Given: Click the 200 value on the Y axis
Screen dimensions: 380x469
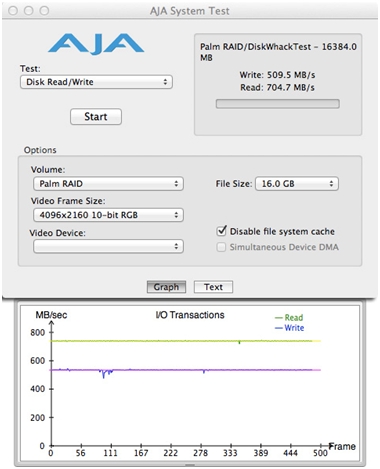Looking at the screenshot, I should click(37, 418).
